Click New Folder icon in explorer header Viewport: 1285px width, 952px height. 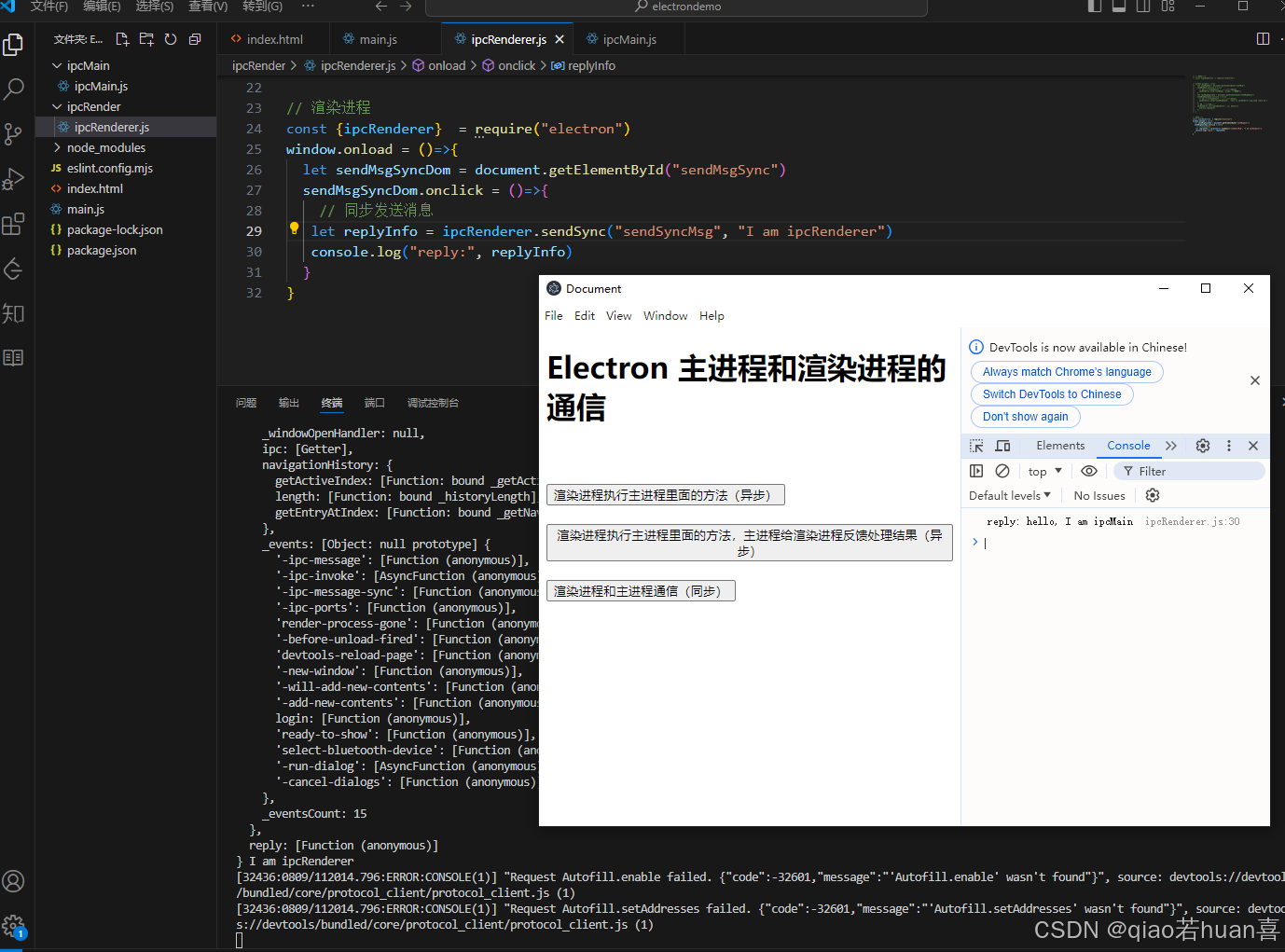[146, 39]
